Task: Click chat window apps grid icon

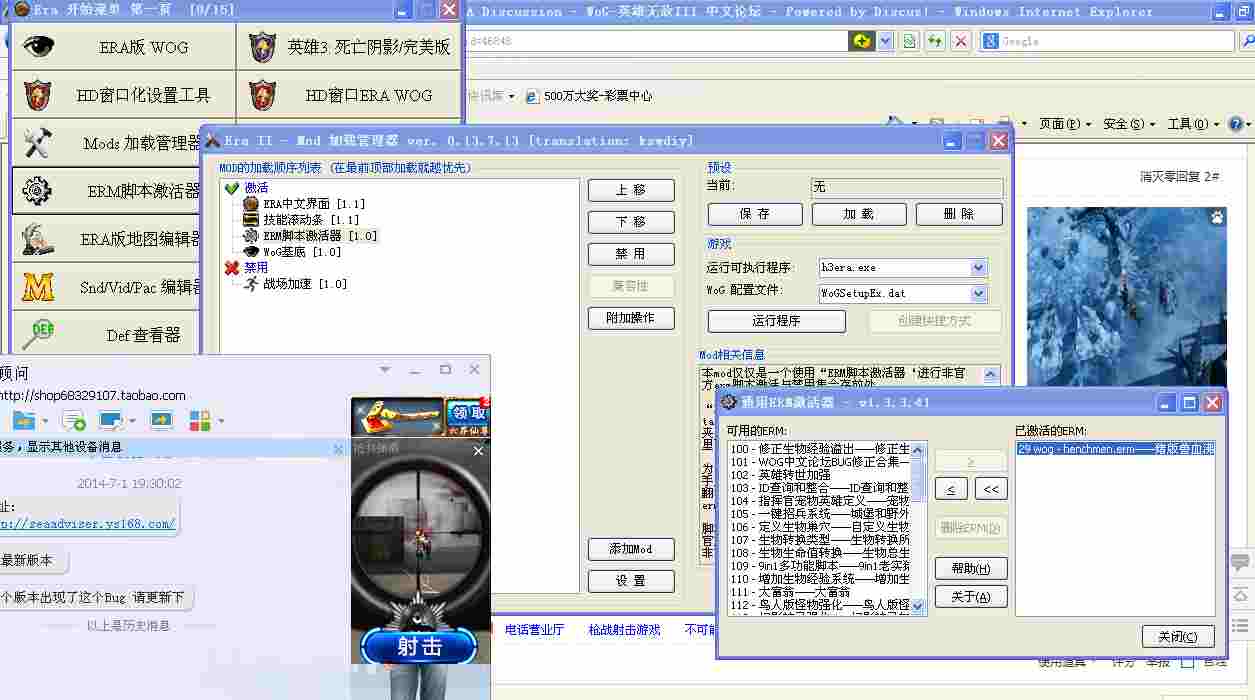Action: click(x=200, y=420)
